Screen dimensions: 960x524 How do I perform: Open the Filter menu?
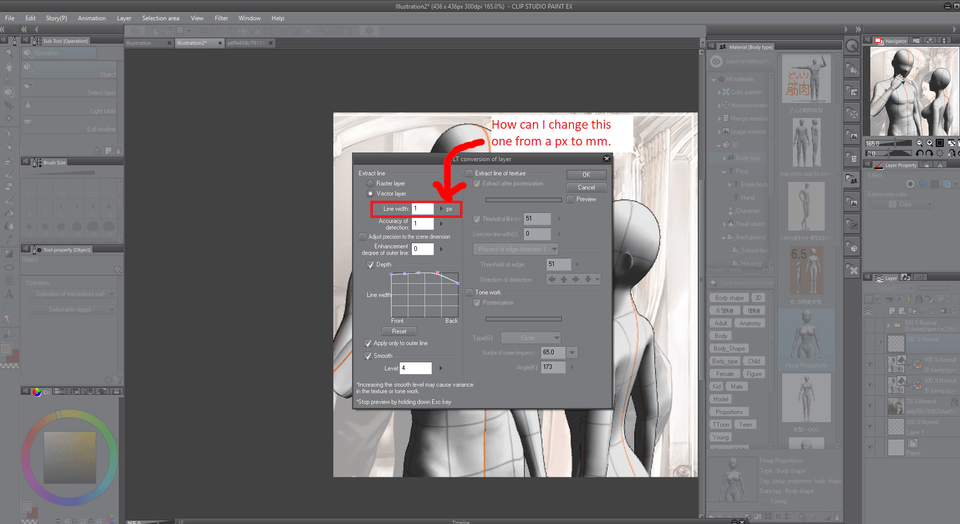pyautogui.click(x=221, y=18)
